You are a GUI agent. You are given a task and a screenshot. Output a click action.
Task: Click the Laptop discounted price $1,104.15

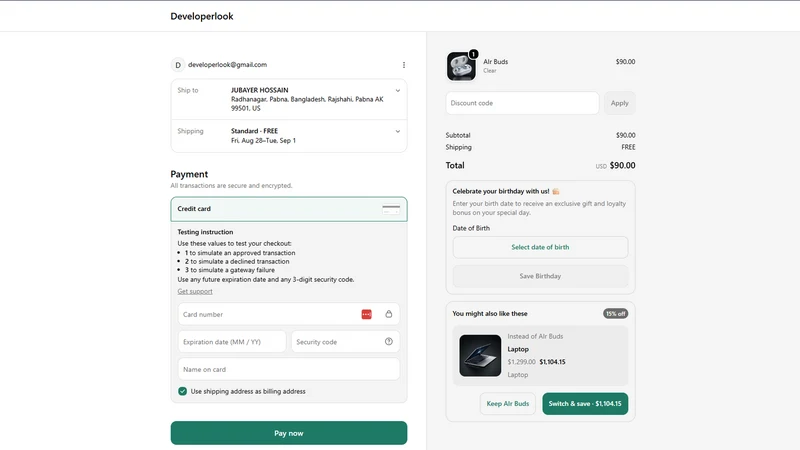pyautogui.click(x=553, y=362)
